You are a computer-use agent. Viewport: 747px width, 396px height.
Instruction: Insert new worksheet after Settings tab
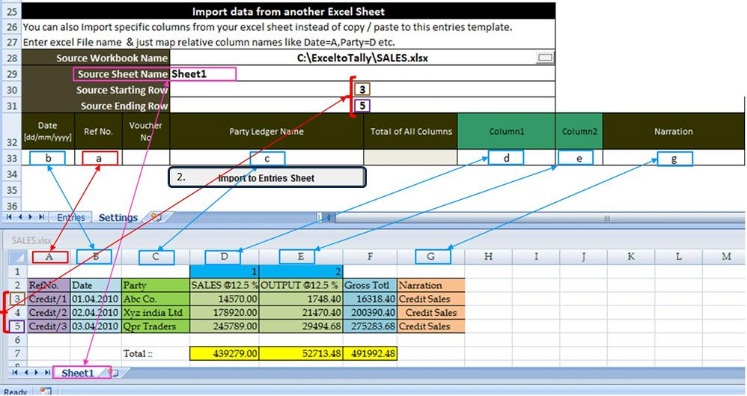point(156,217)
